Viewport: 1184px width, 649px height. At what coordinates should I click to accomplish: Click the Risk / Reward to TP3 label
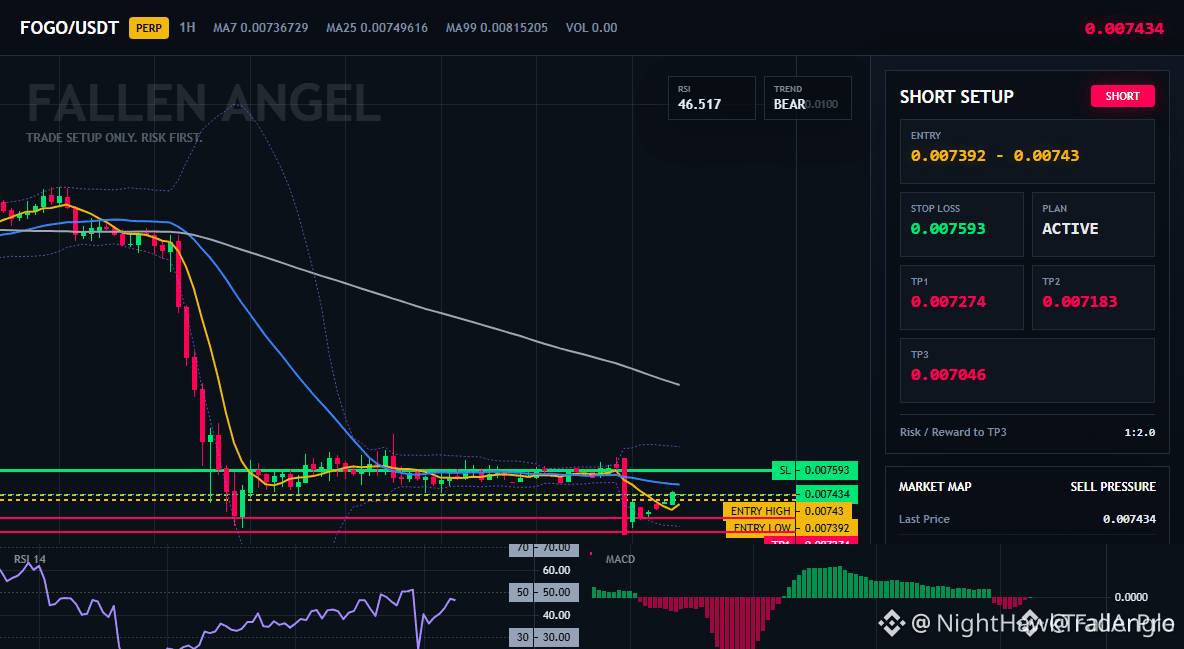(953, 432)
